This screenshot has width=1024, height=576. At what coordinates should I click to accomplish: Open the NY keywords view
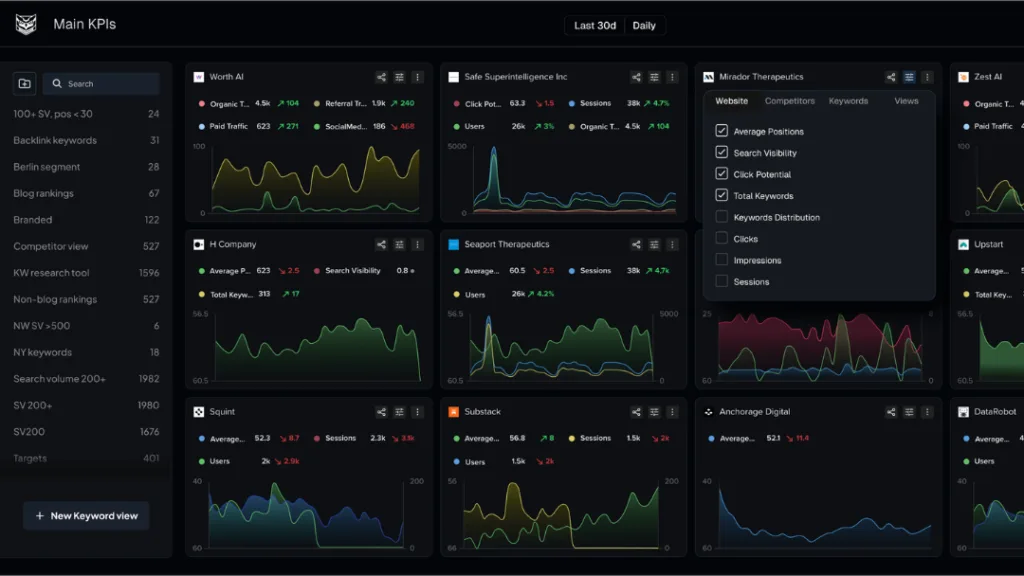[x=86, y=353]
